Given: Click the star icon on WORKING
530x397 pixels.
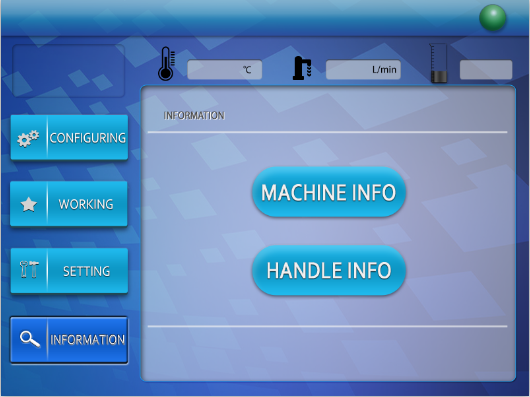Looking at the screenshot, I should coord(29,204).
